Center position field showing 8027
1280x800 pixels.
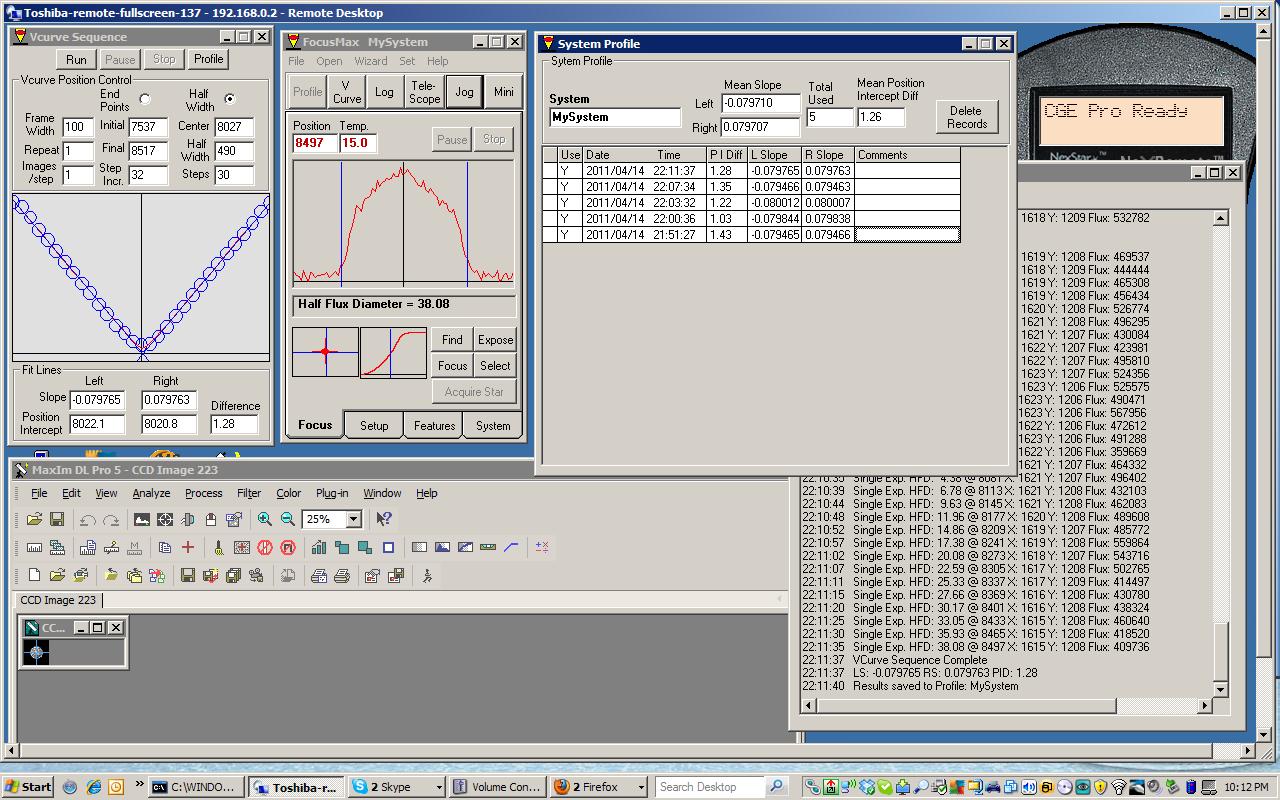234,127
